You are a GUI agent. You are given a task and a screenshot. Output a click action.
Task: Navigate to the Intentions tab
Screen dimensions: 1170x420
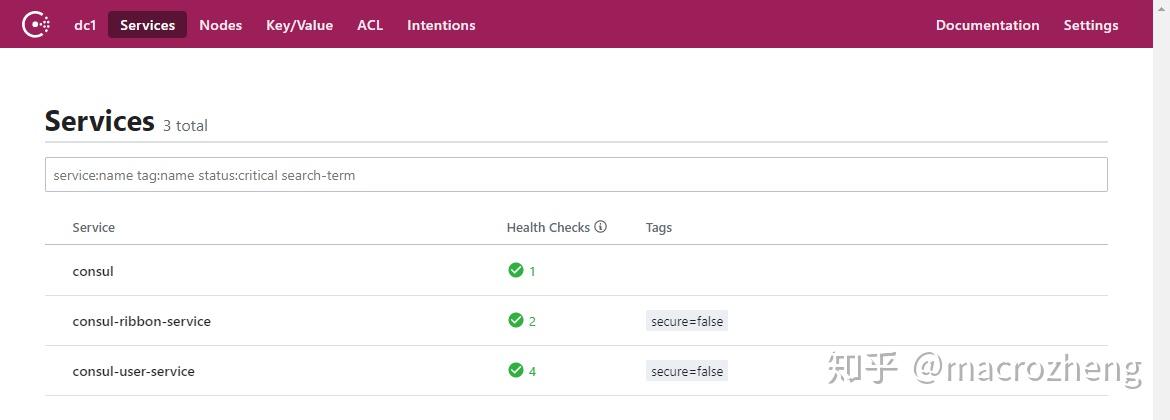click(441, 25)
